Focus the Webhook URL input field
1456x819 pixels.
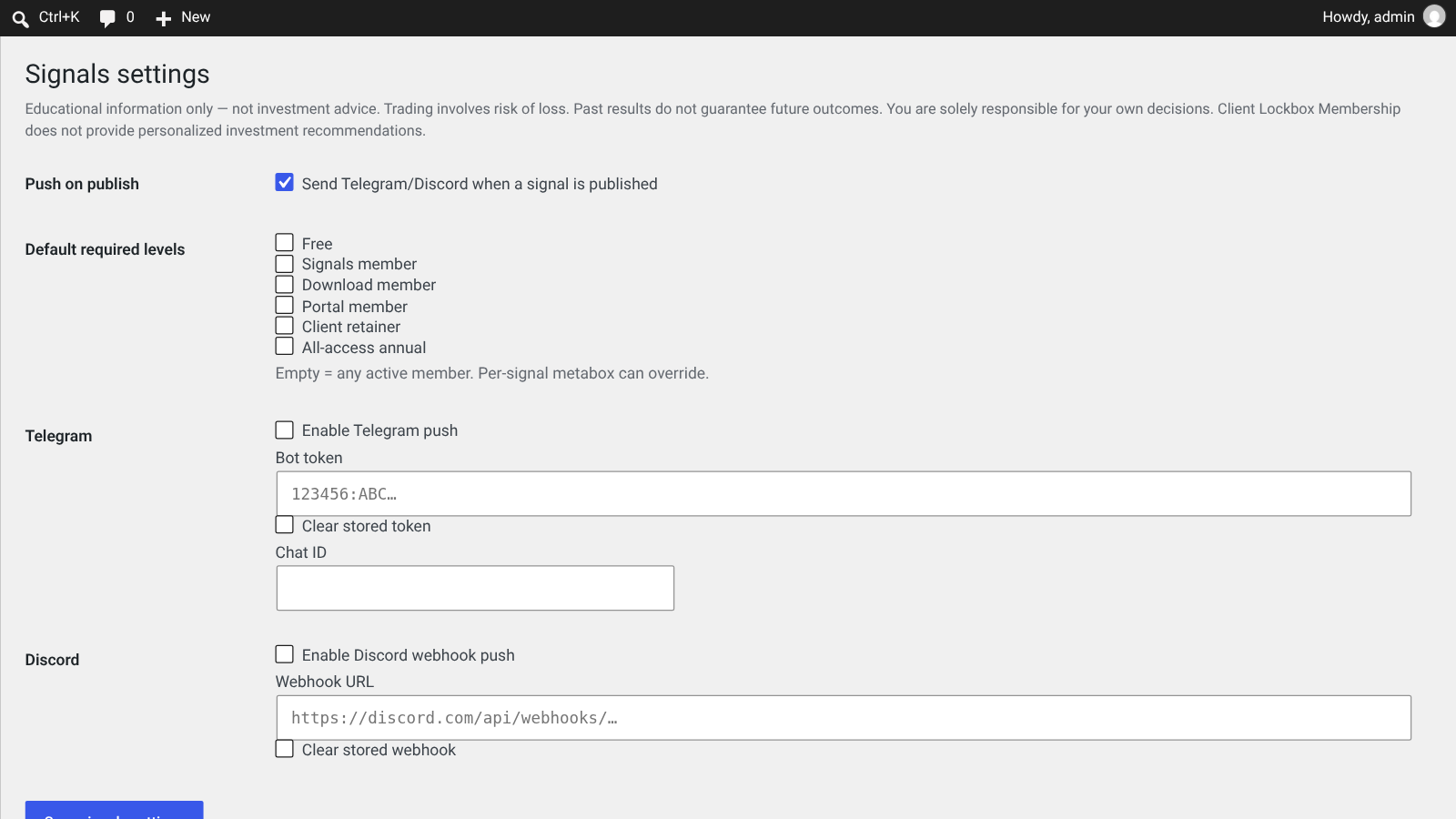(x=844, y=718)
